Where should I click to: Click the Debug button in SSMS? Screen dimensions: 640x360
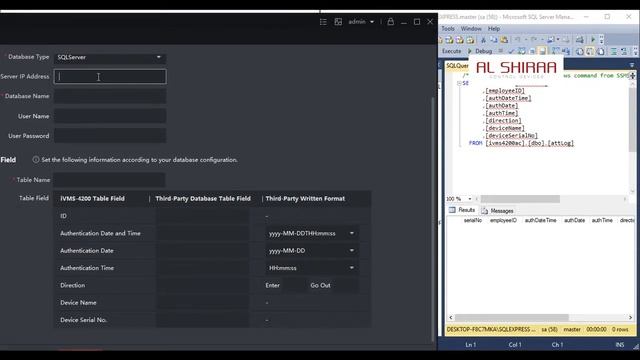(x=480, y=51)
